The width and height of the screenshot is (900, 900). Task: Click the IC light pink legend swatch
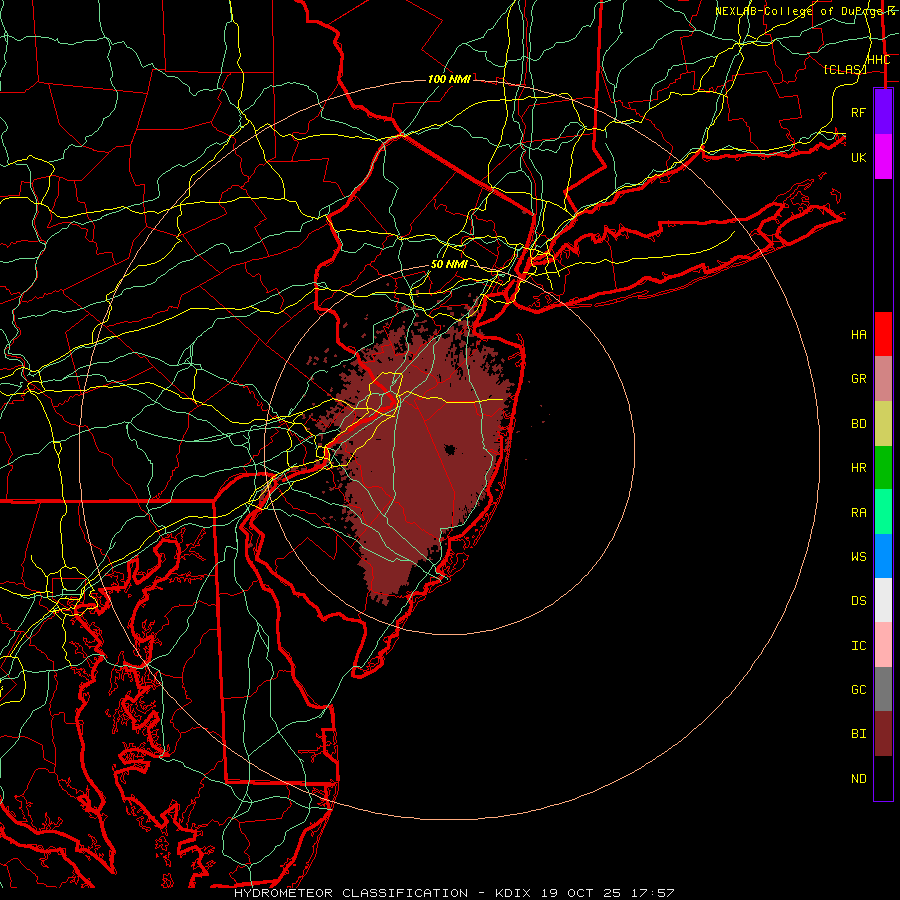pyautogui.click(x=883, y=645)
